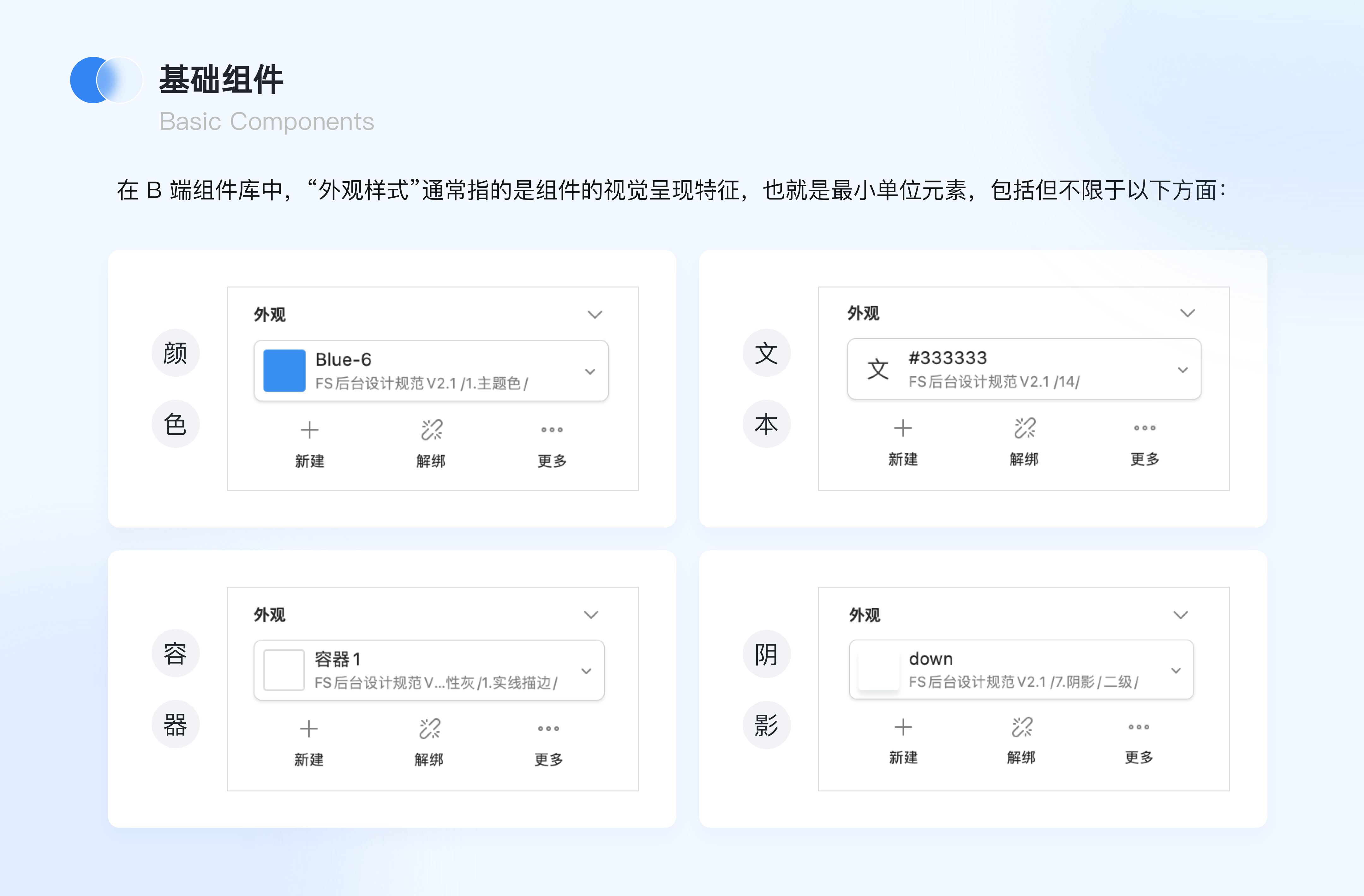1364x896 pixels.
Task: Click the 新建 label in the #333333 panel
Action: click(x=903, y=459)
